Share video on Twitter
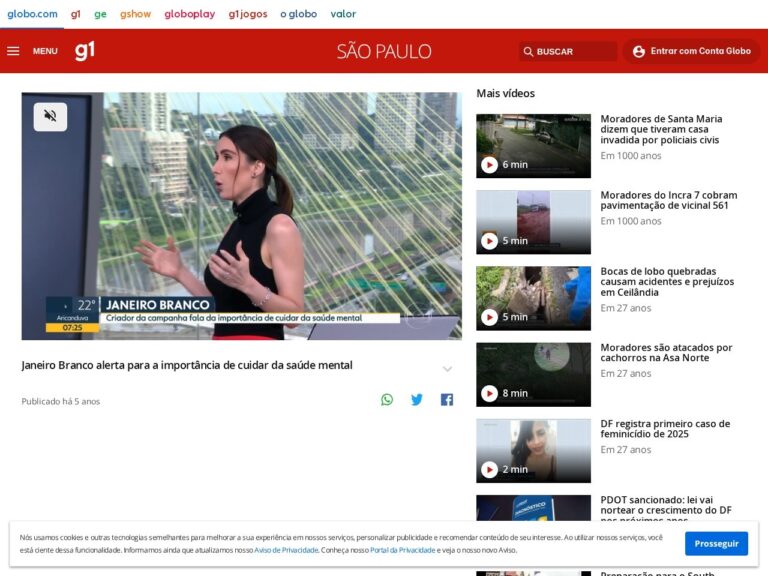This screenshot has width=768, height=576. tap(417, 400)
